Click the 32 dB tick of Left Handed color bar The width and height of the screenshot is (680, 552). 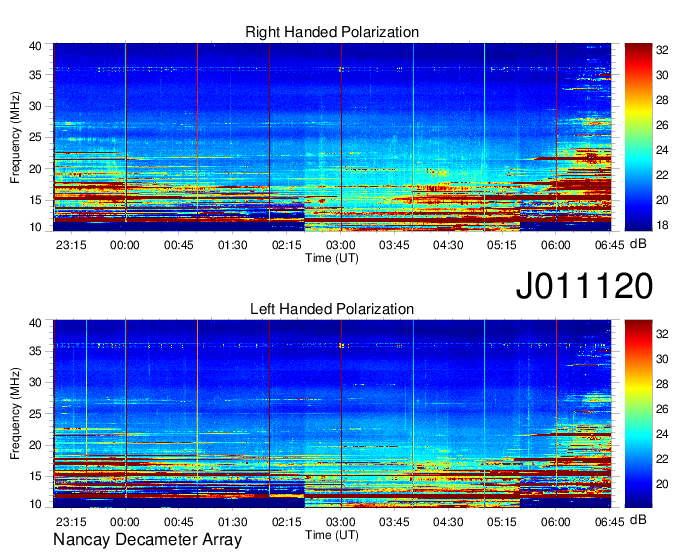[662, 334]
